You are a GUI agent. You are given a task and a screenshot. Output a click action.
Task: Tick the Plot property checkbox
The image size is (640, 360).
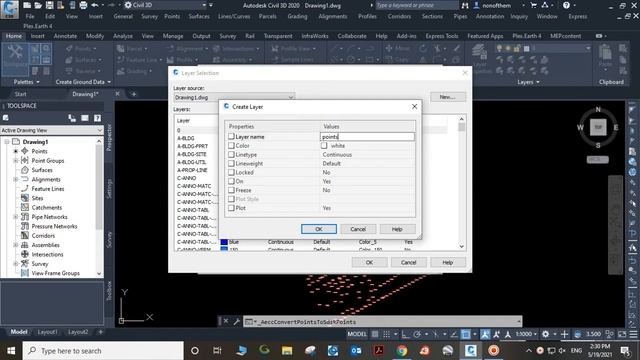231,208
